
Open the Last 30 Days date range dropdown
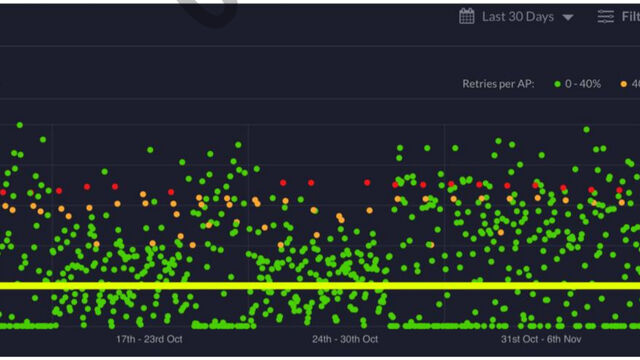tap(517, 17)
